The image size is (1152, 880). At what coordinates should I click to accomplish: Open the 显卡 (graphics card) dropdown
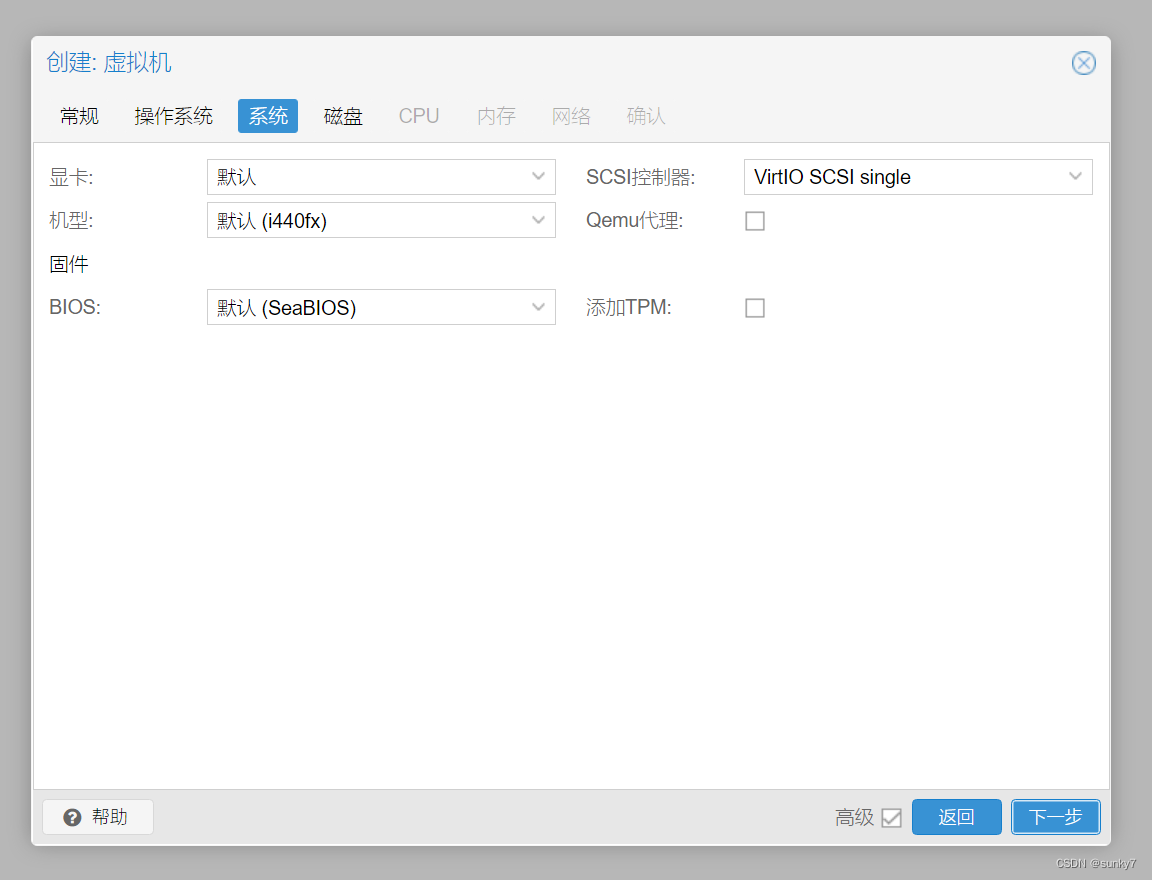coord(380,177)
